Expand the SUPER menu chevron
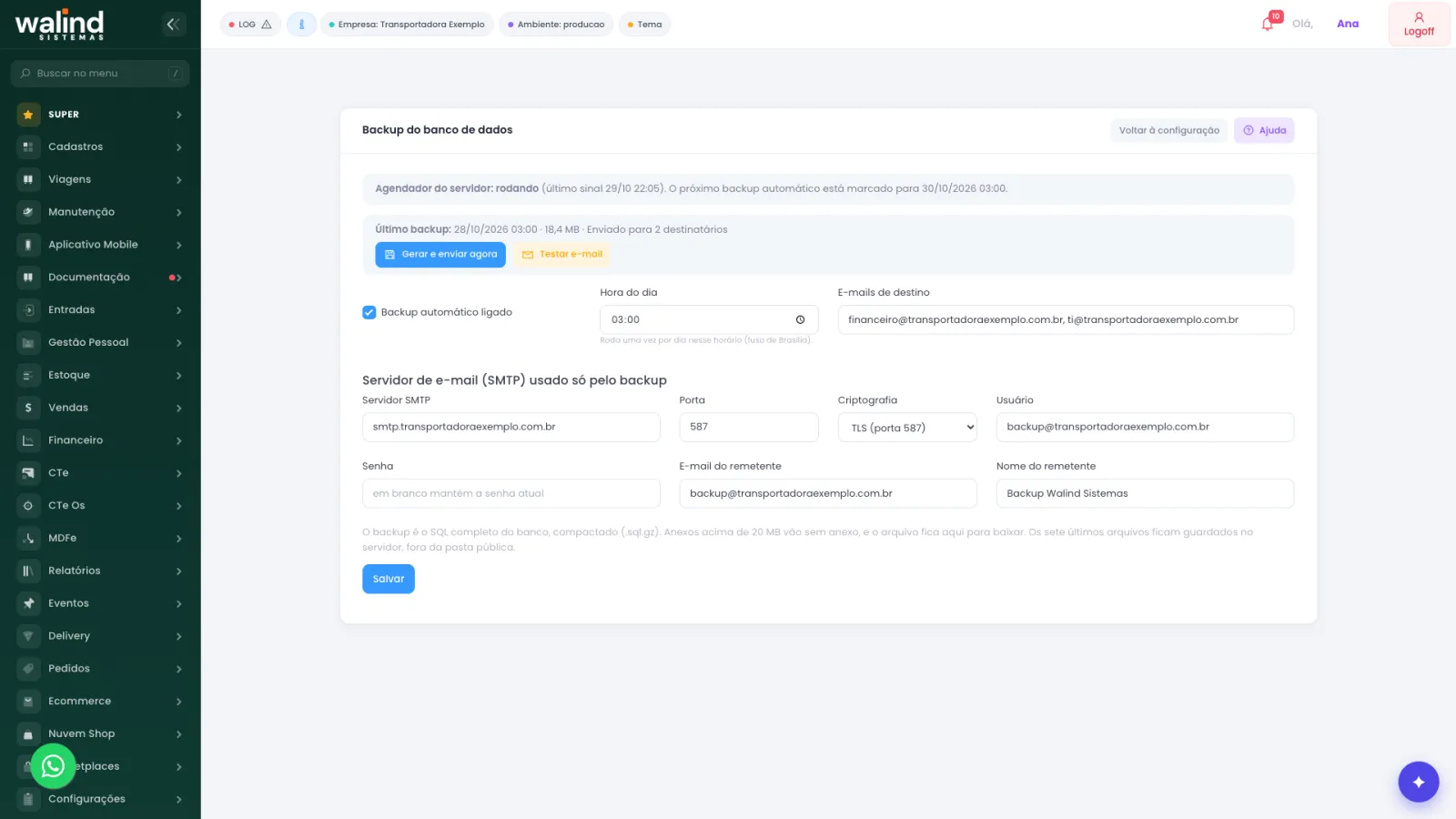This screenshot has width=1456, height=819. (x=178, y=115)
